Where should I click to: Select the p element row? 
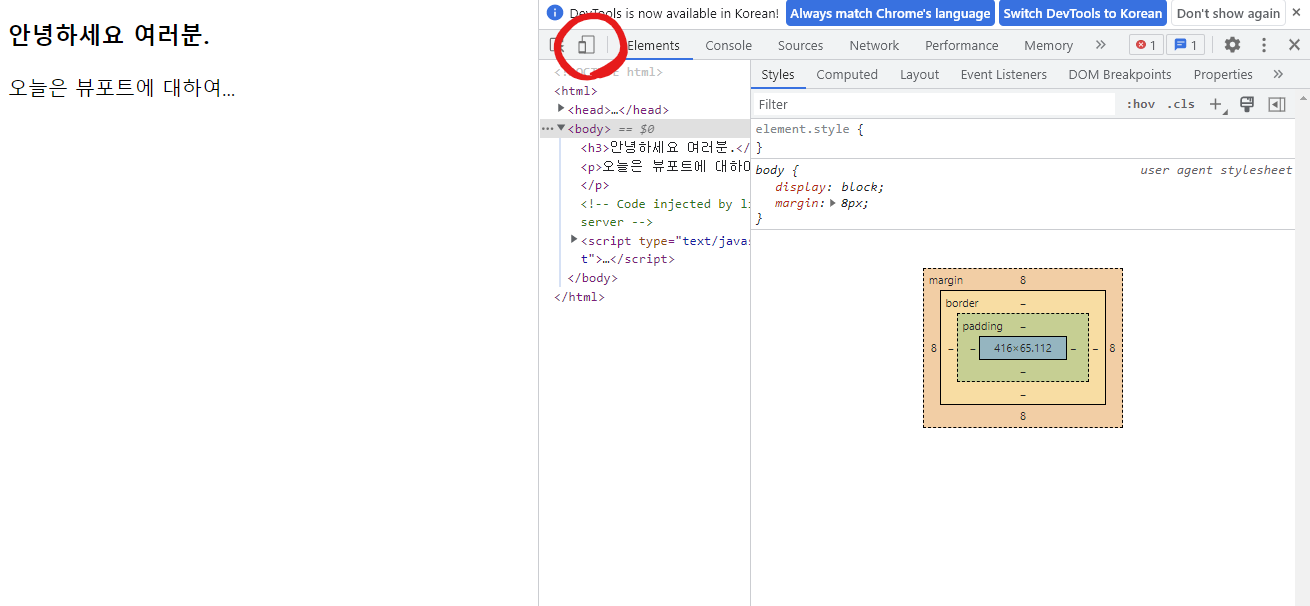tap(665, 166)
